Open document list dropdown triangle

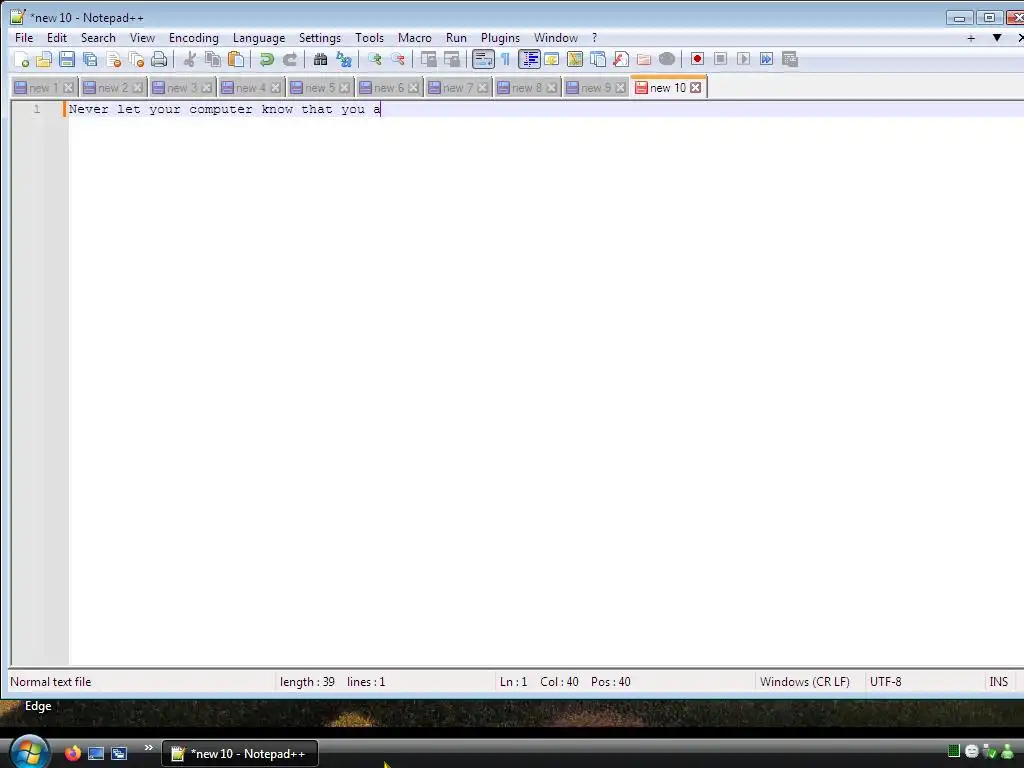997,38
